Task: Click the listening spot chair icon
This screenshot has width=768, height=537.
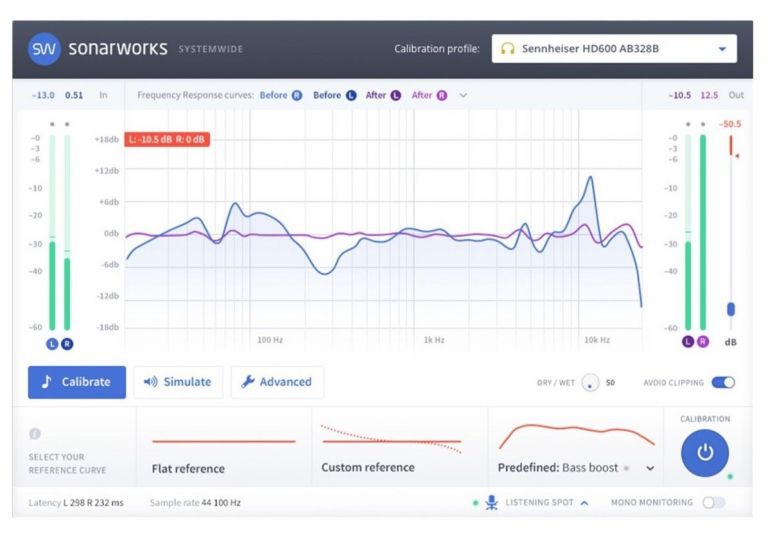Action: [x=492, y=503]
